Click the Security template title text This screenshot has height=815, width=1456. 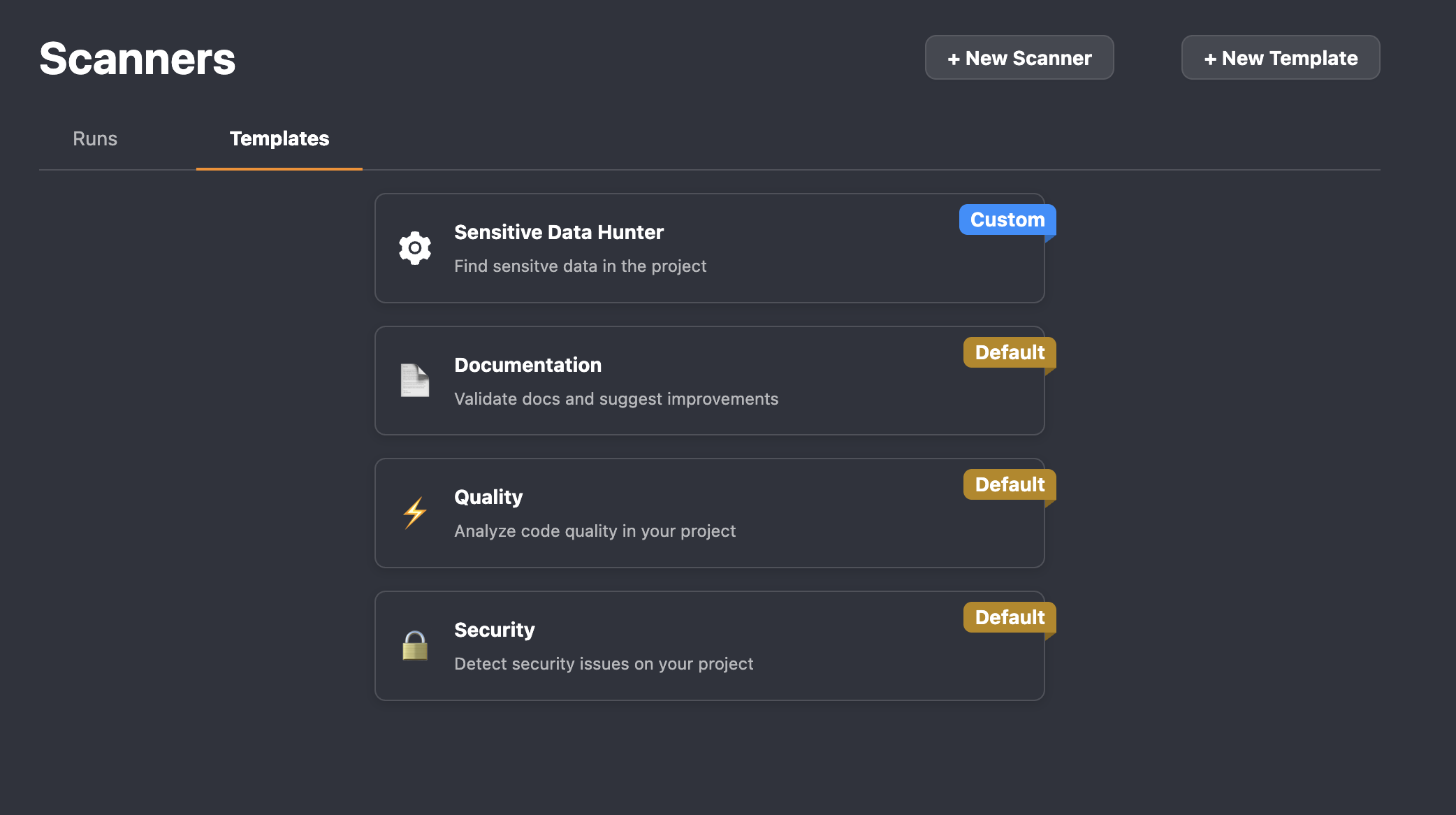[x=494, y=630]
